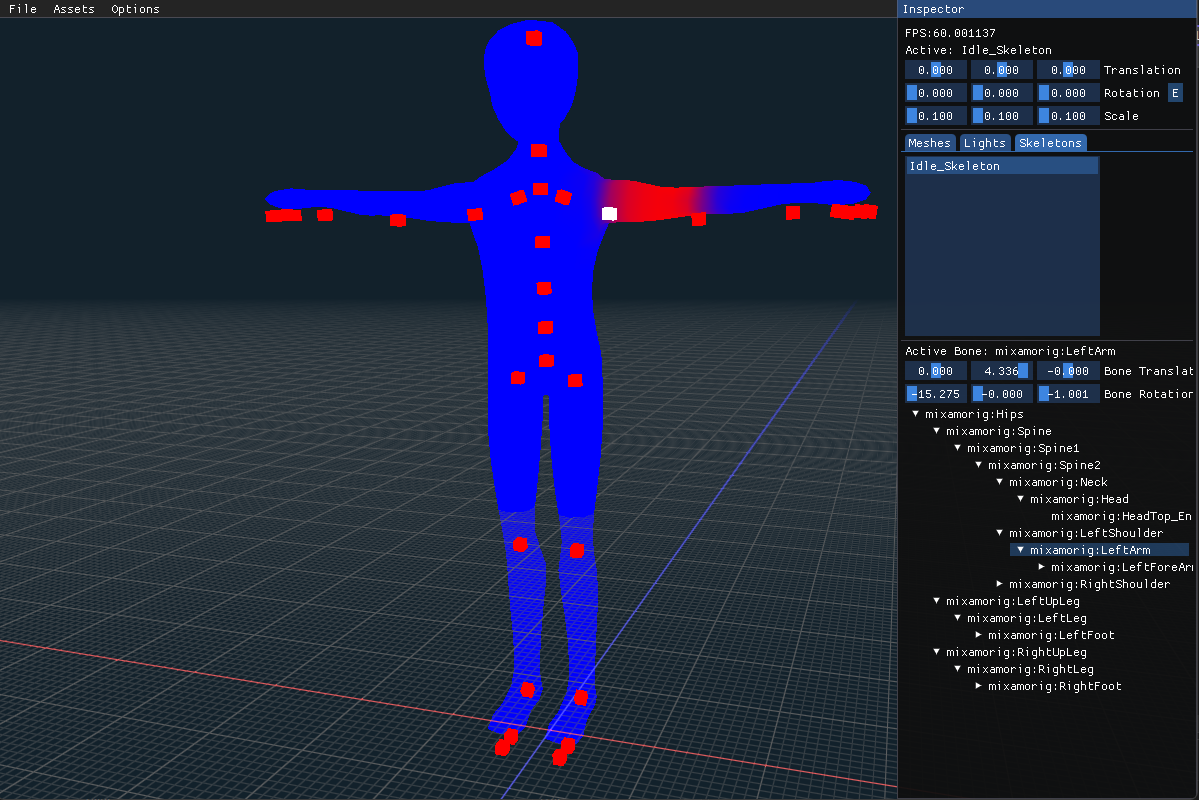Open the File menu
Screen dimensions: 1199x800
click(x=21, y=9)
